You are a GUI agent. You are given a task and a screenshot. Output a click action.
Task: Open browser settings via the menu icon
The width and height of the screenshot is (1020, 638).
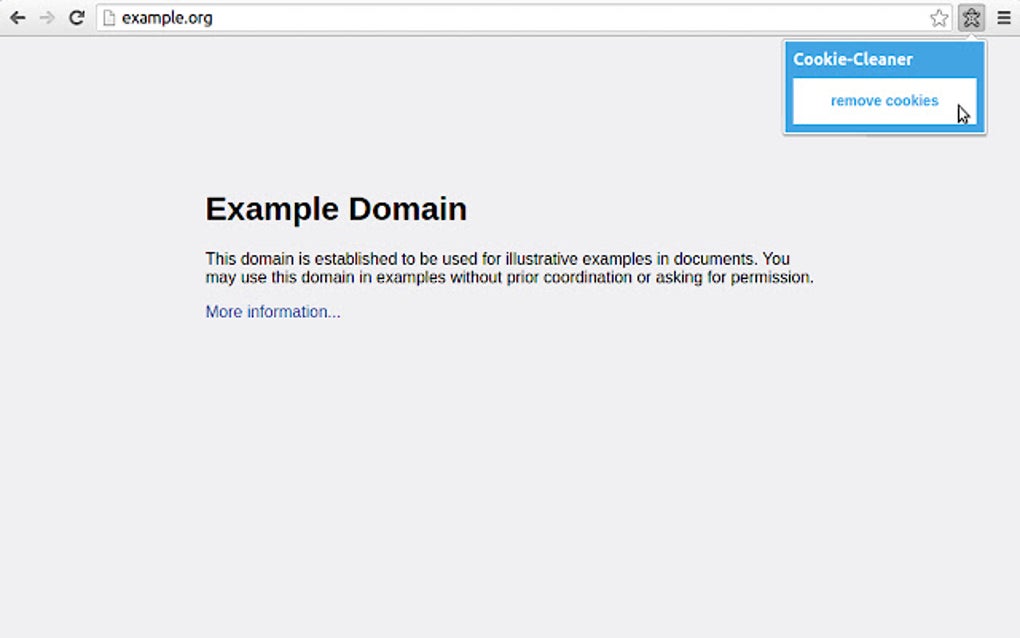pos(1005,17)
